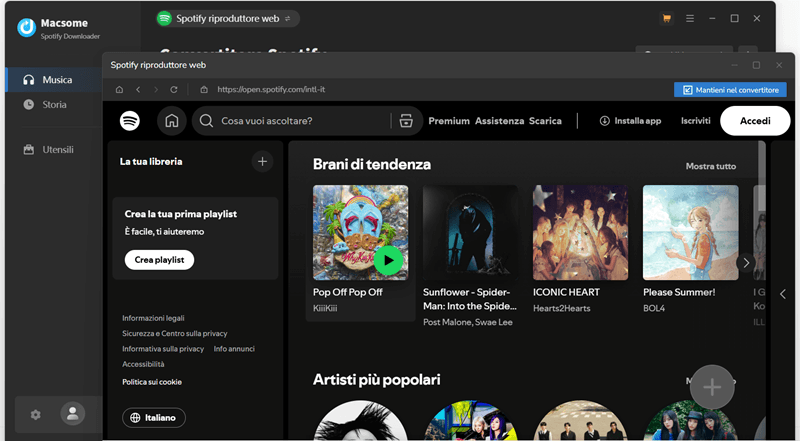800x441 pixels.
Task: Open the Sunflower Spider-Man album cover
Action: (470, 233)
